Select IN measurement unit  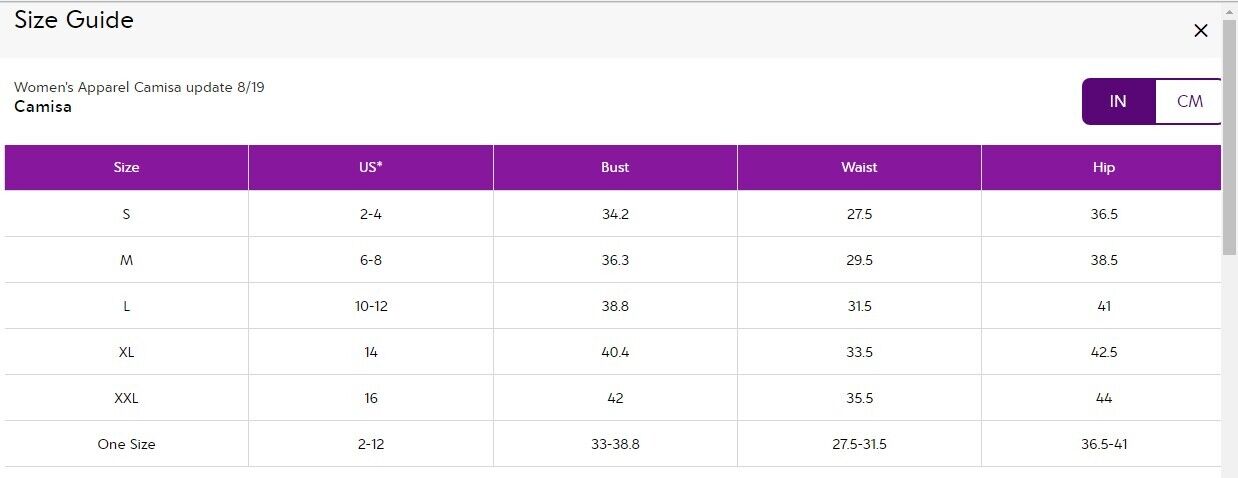(1118, 101)
